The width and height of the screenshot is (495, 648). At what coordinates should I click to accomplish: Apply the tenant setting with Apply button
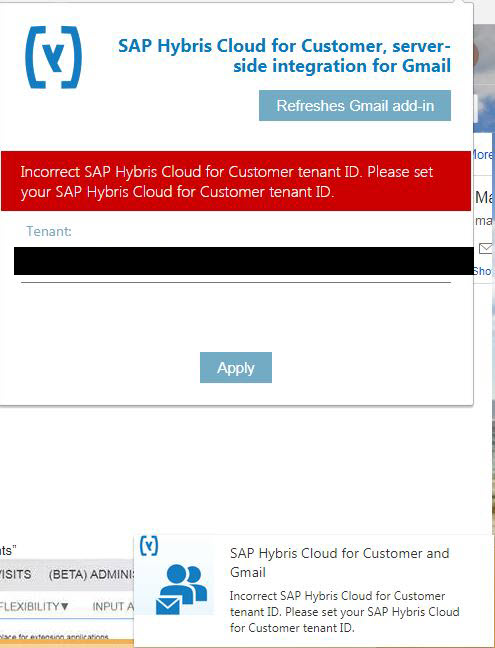pos(236,368)
